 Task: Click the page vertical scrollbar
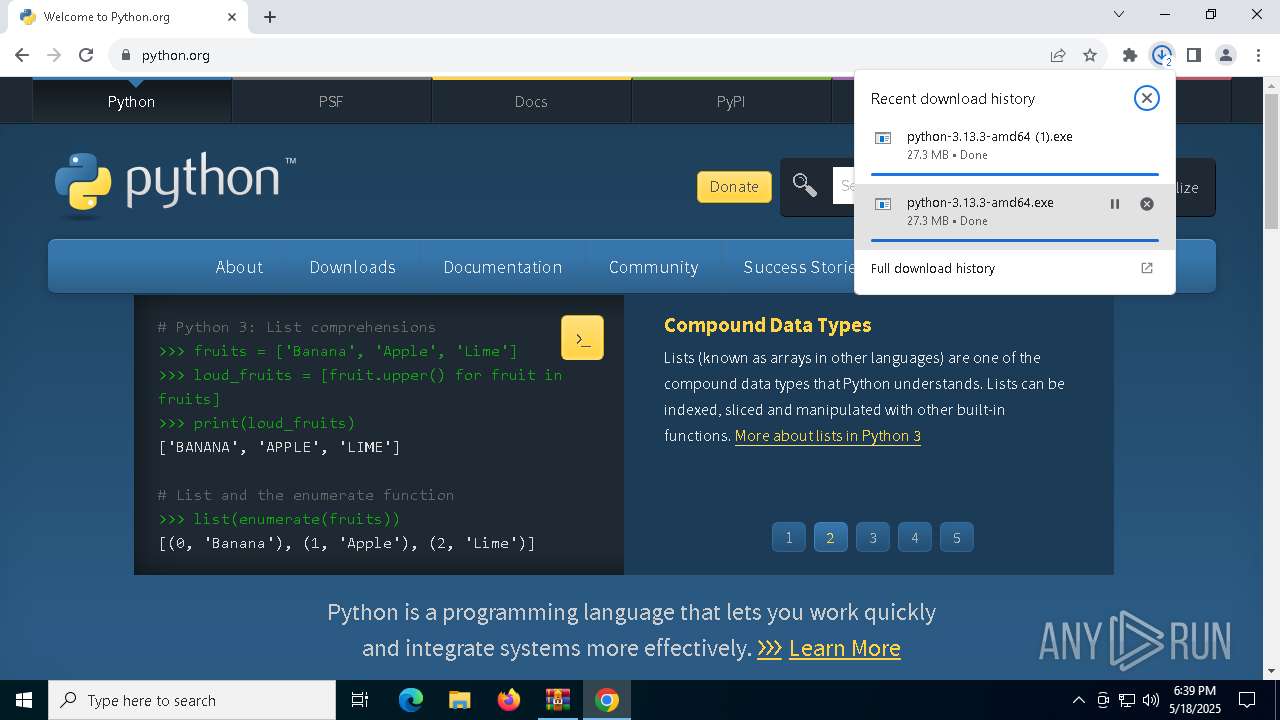point(1271,160)
